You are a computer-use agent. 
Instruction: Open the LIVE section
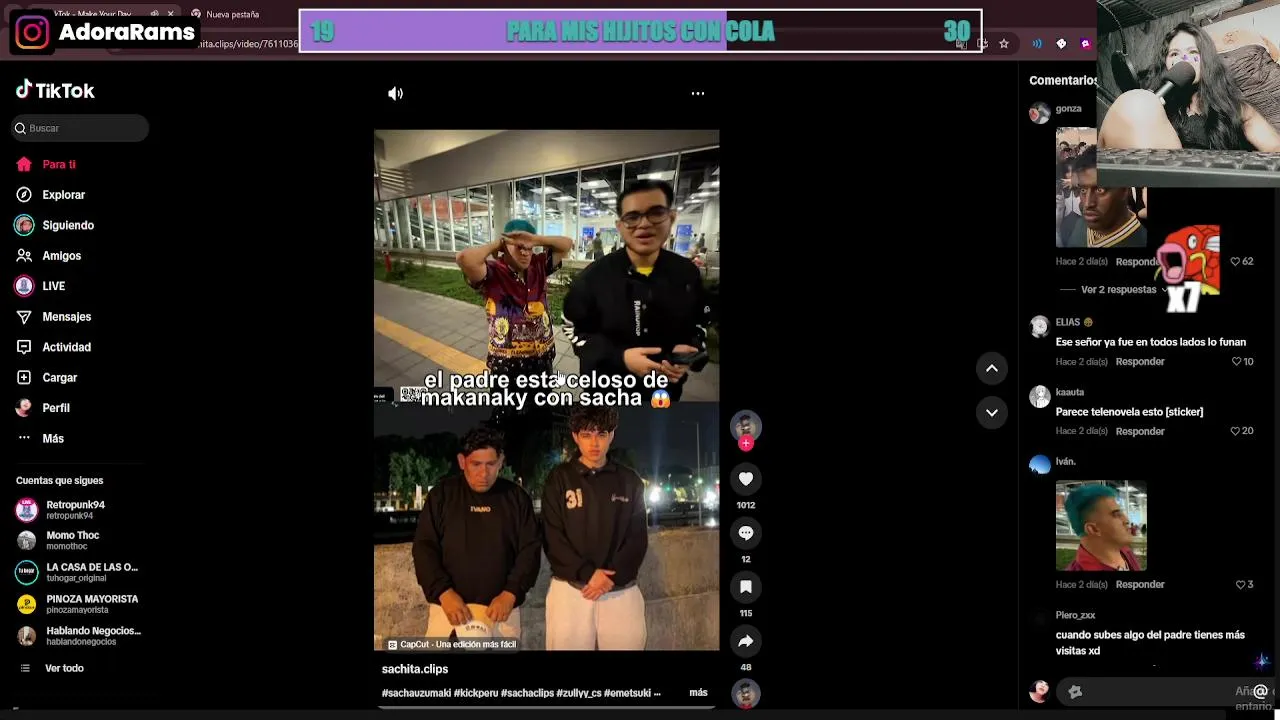54,286
